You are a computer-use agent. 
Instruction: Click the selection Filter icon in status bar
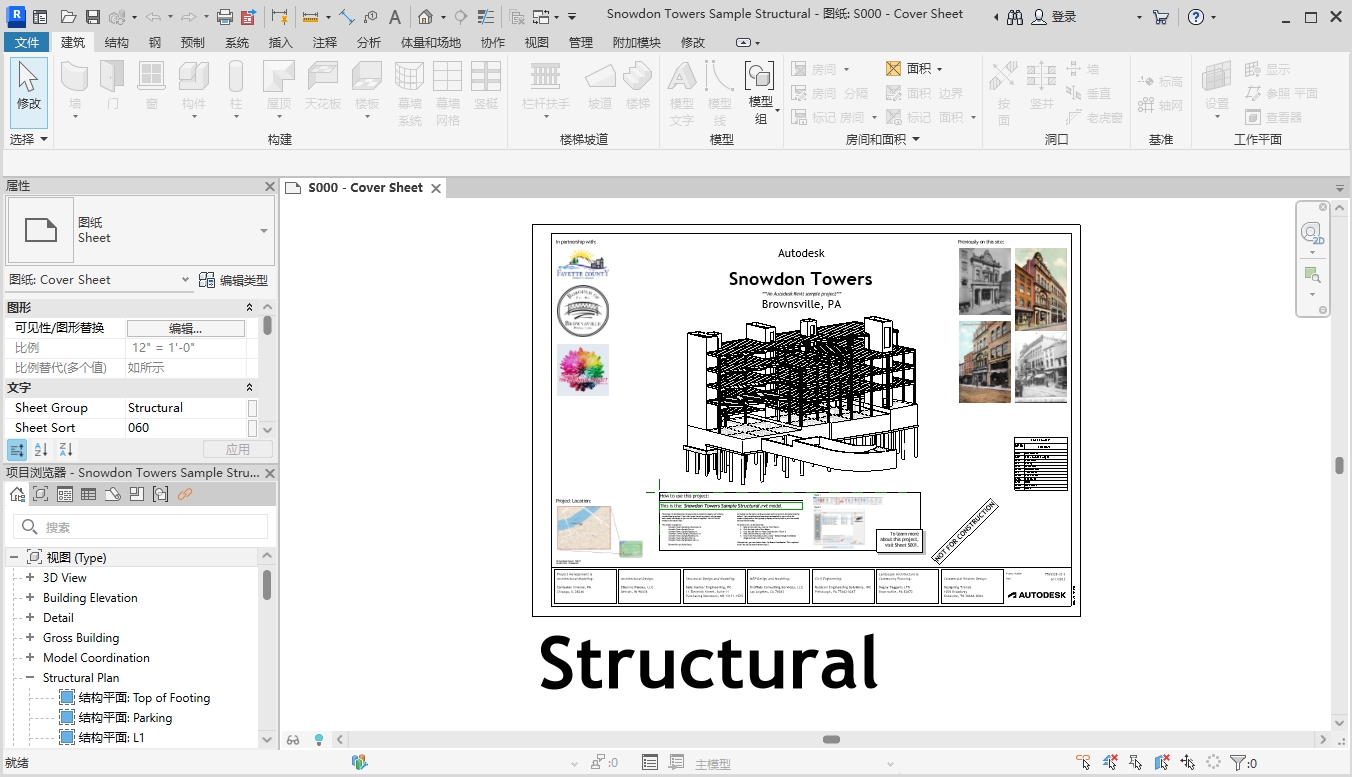click(x=1238, y=762)
